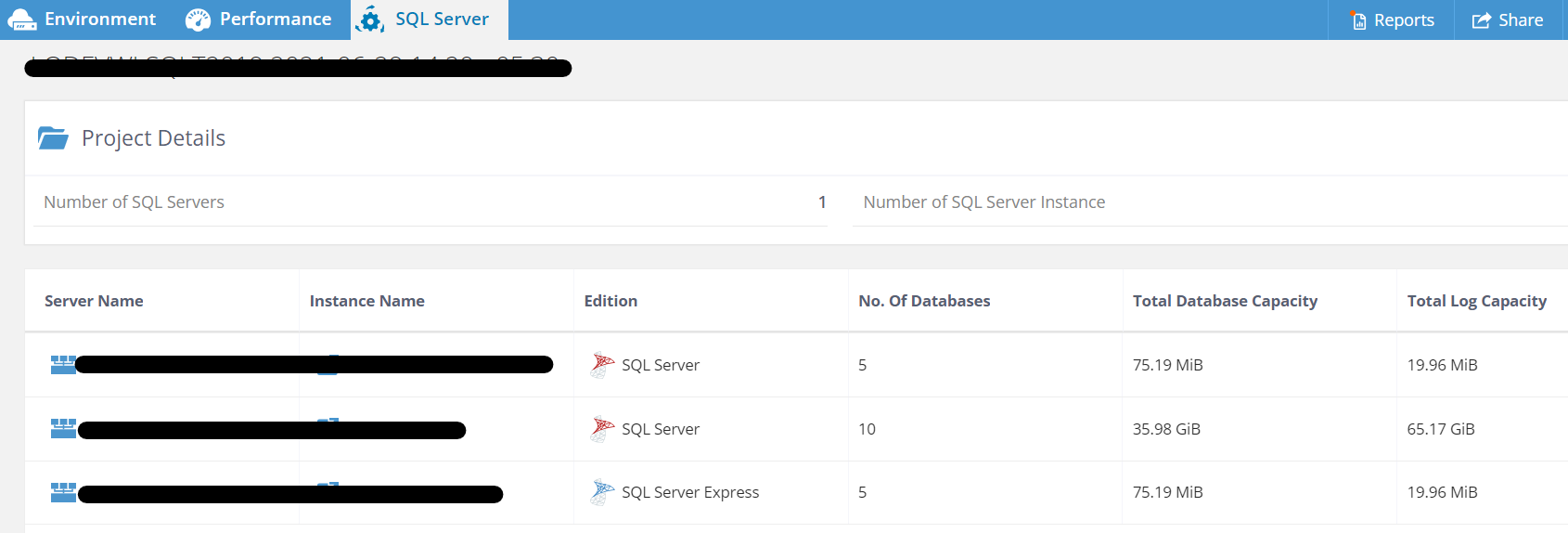Click the first row server icon

(x=62, y=365)
